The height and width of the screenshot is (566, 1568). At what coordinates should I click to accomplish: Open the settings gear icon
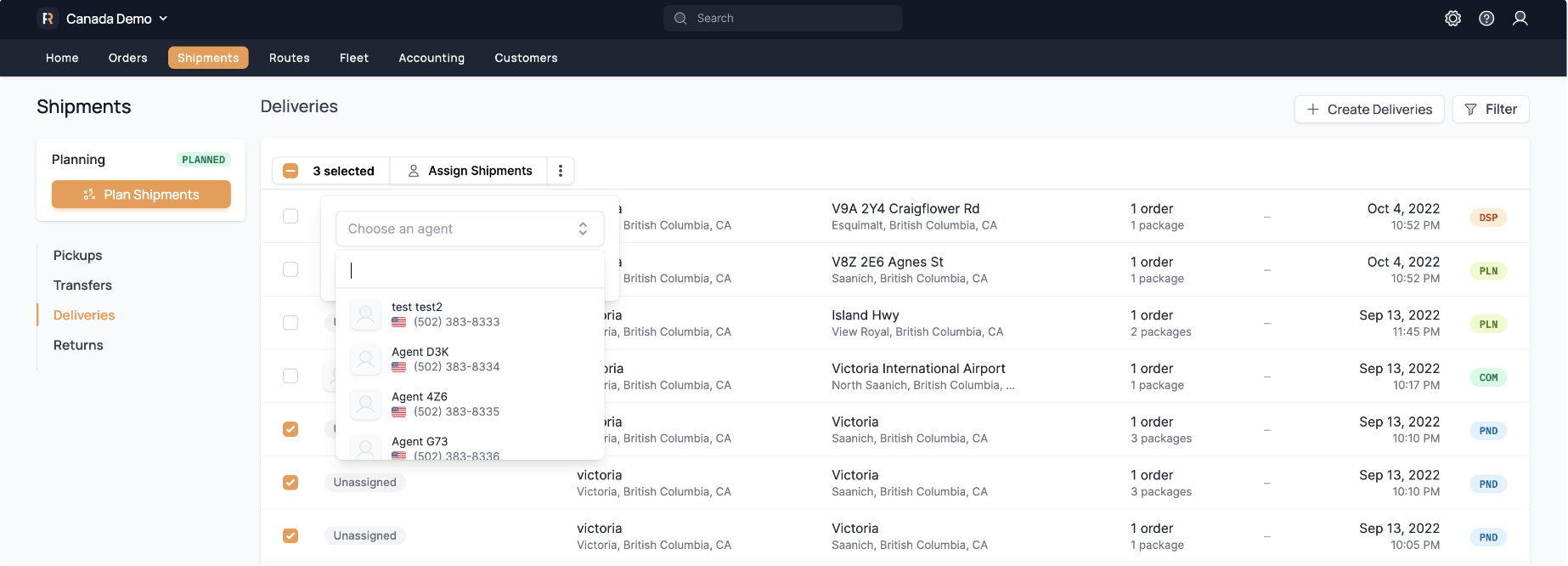[x=1452, y=19]
